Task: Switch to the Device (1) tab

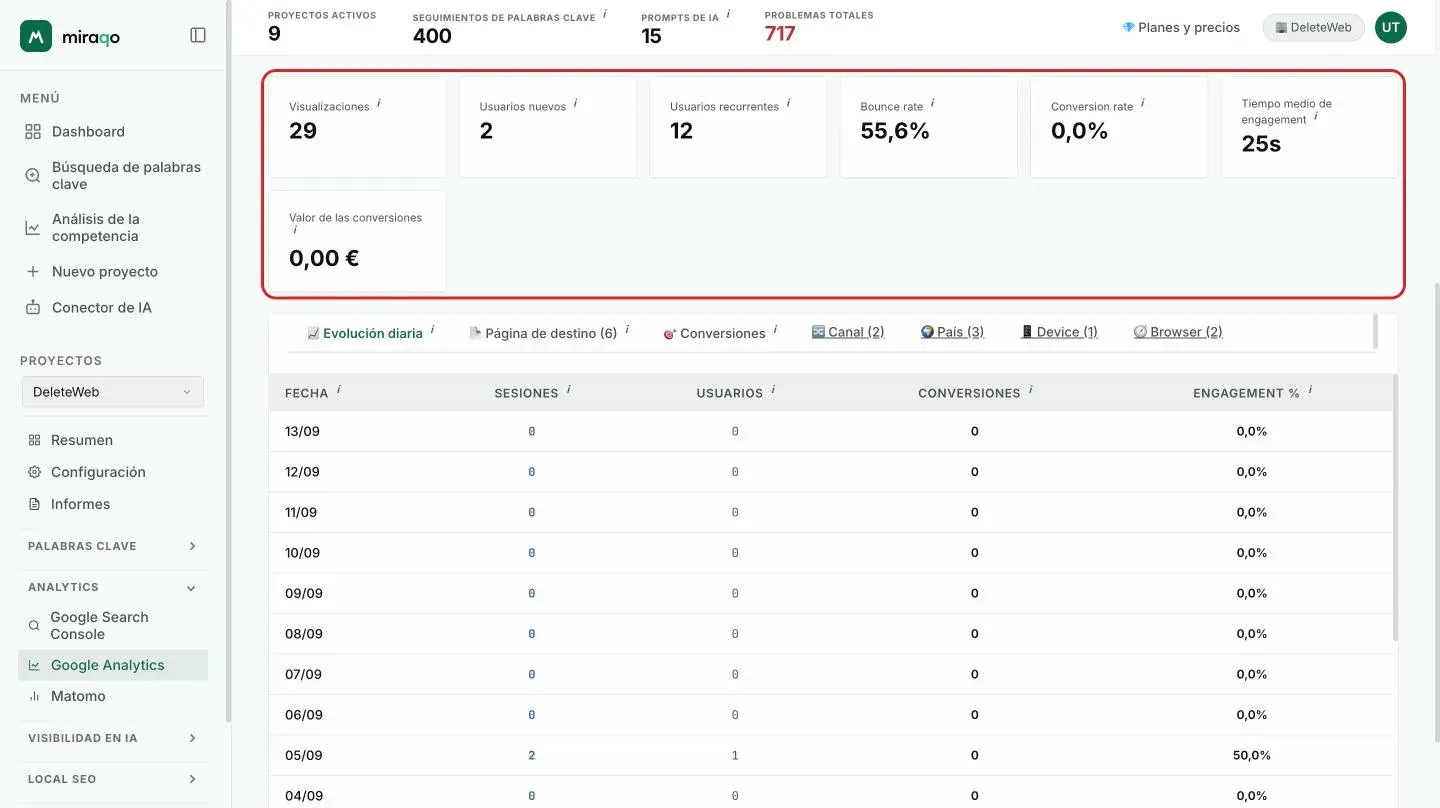Action: click(1059, 332)
